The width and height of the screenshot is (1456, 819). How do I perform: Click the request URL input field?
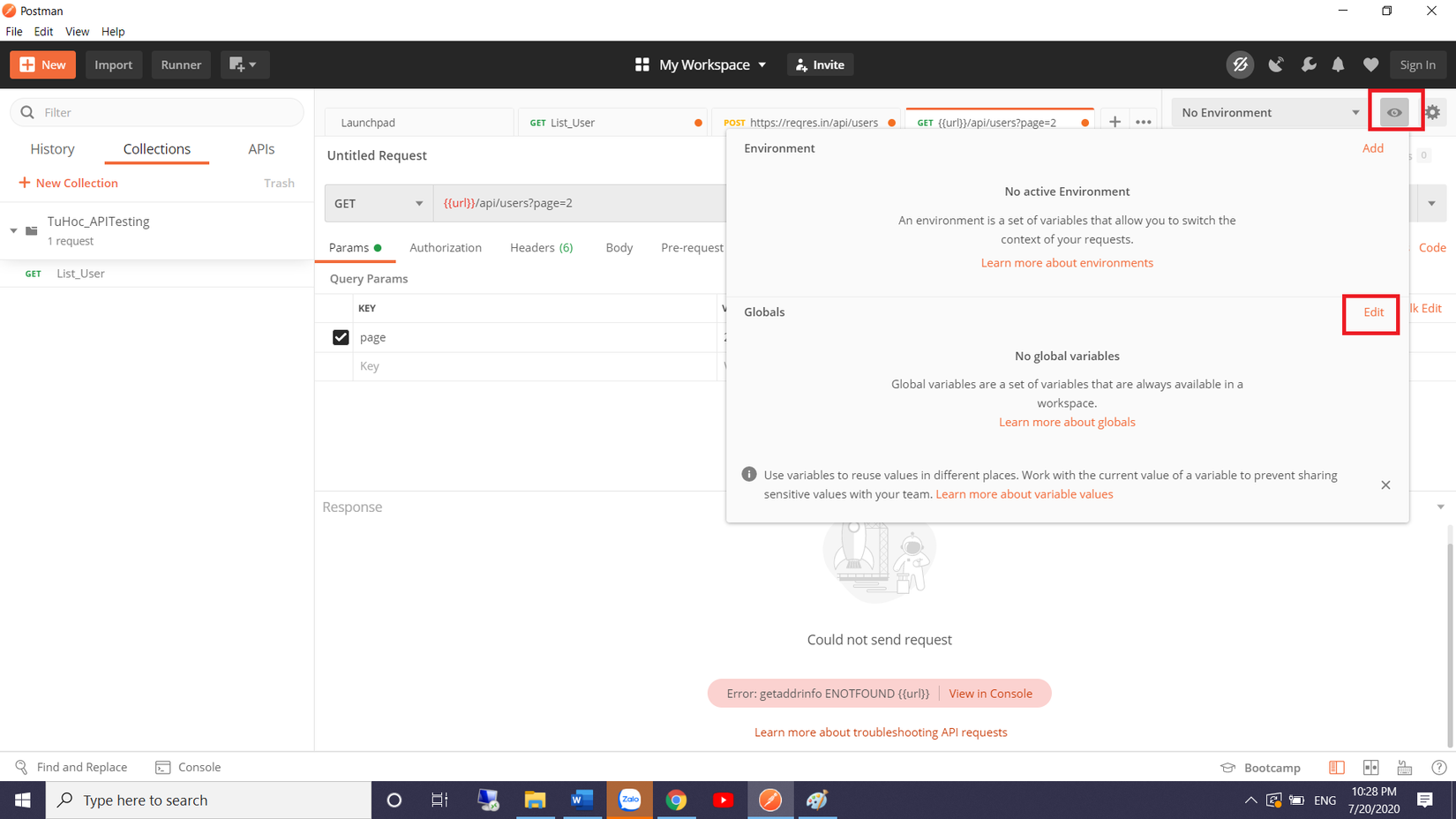tap(580, 203)
